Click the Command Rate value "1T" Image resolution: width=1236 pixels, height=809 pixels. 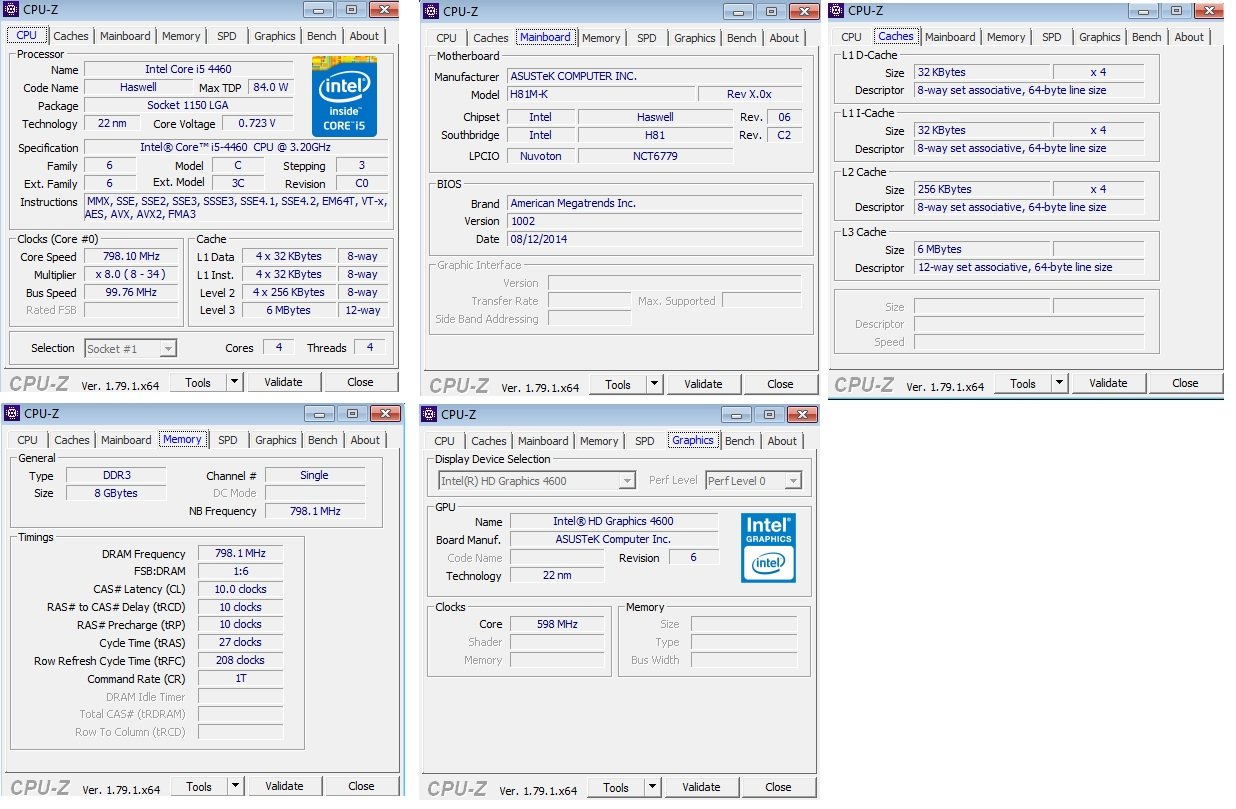240,678
